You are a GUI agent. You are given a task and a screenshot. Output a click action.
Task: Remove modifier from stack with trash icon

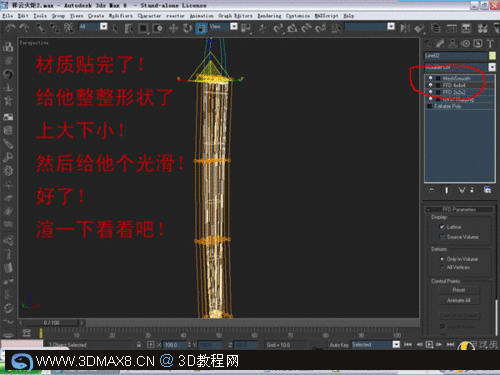click(472, 190)
